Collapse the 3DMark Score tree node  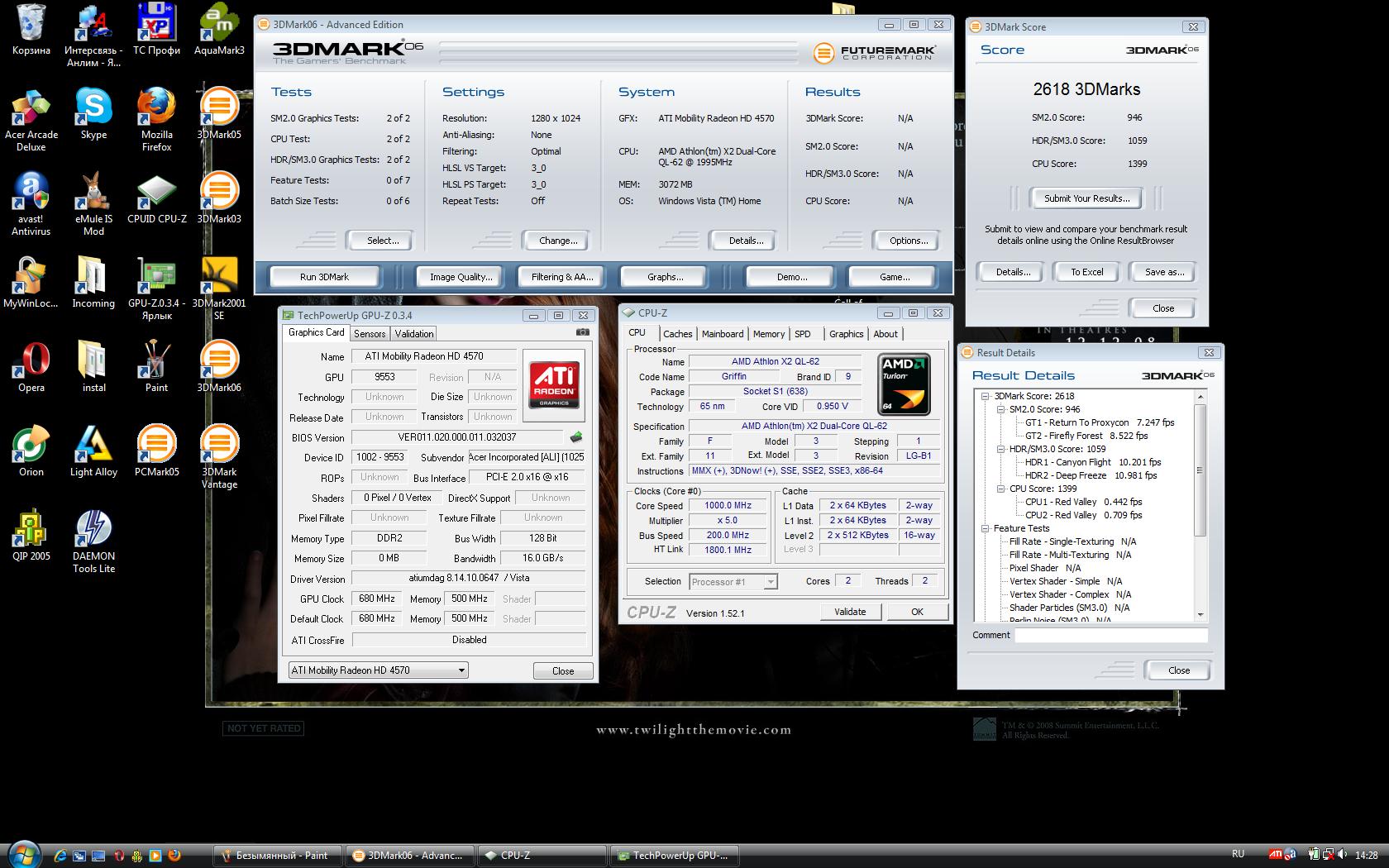tap(985, 396)
